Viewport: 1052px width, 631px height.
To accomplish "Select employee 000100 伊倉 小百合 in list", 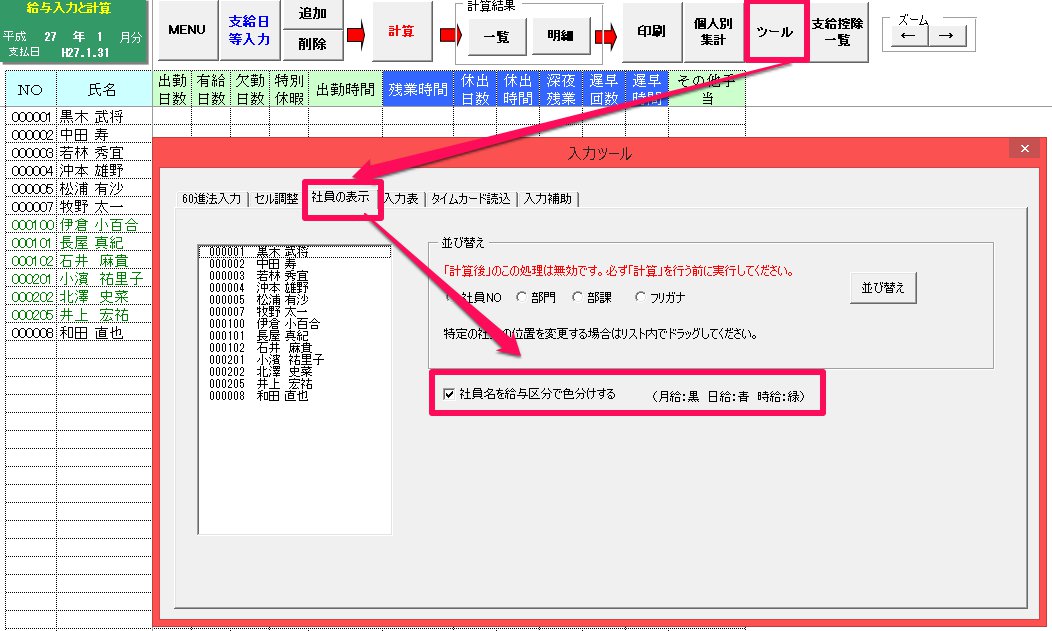I will tap(265, 324).
